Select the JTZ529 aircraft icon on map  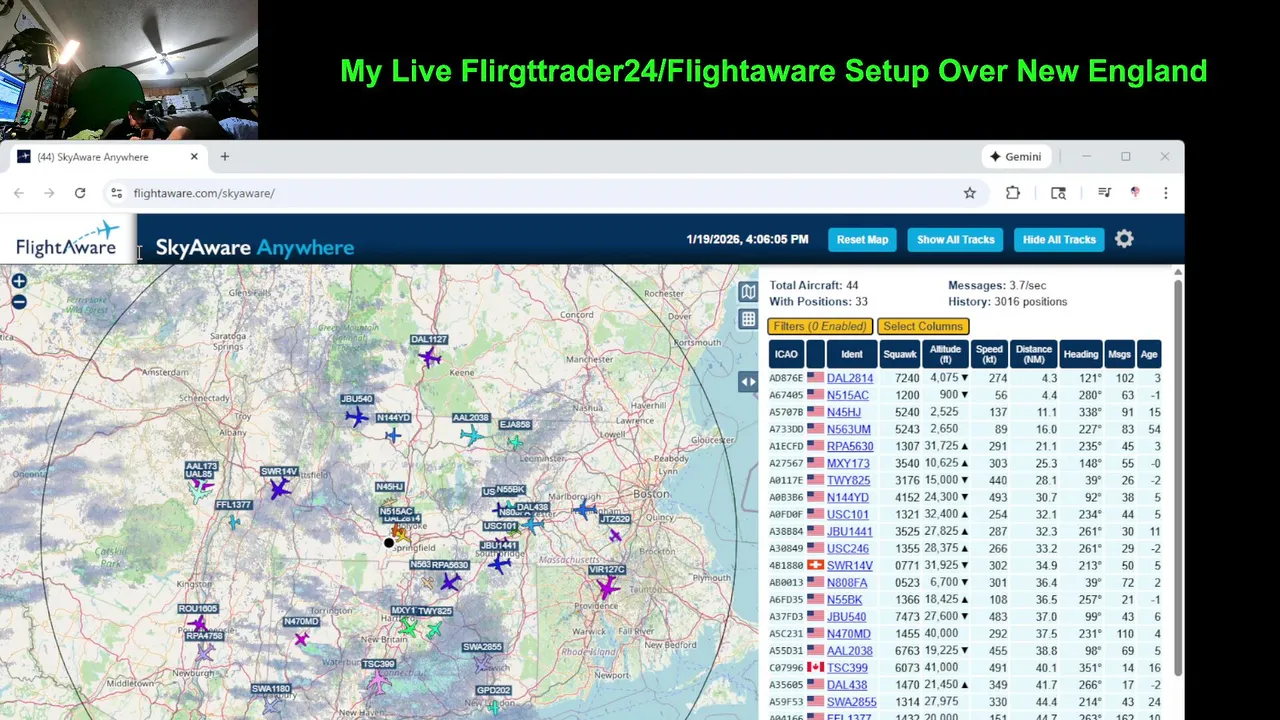615,535
